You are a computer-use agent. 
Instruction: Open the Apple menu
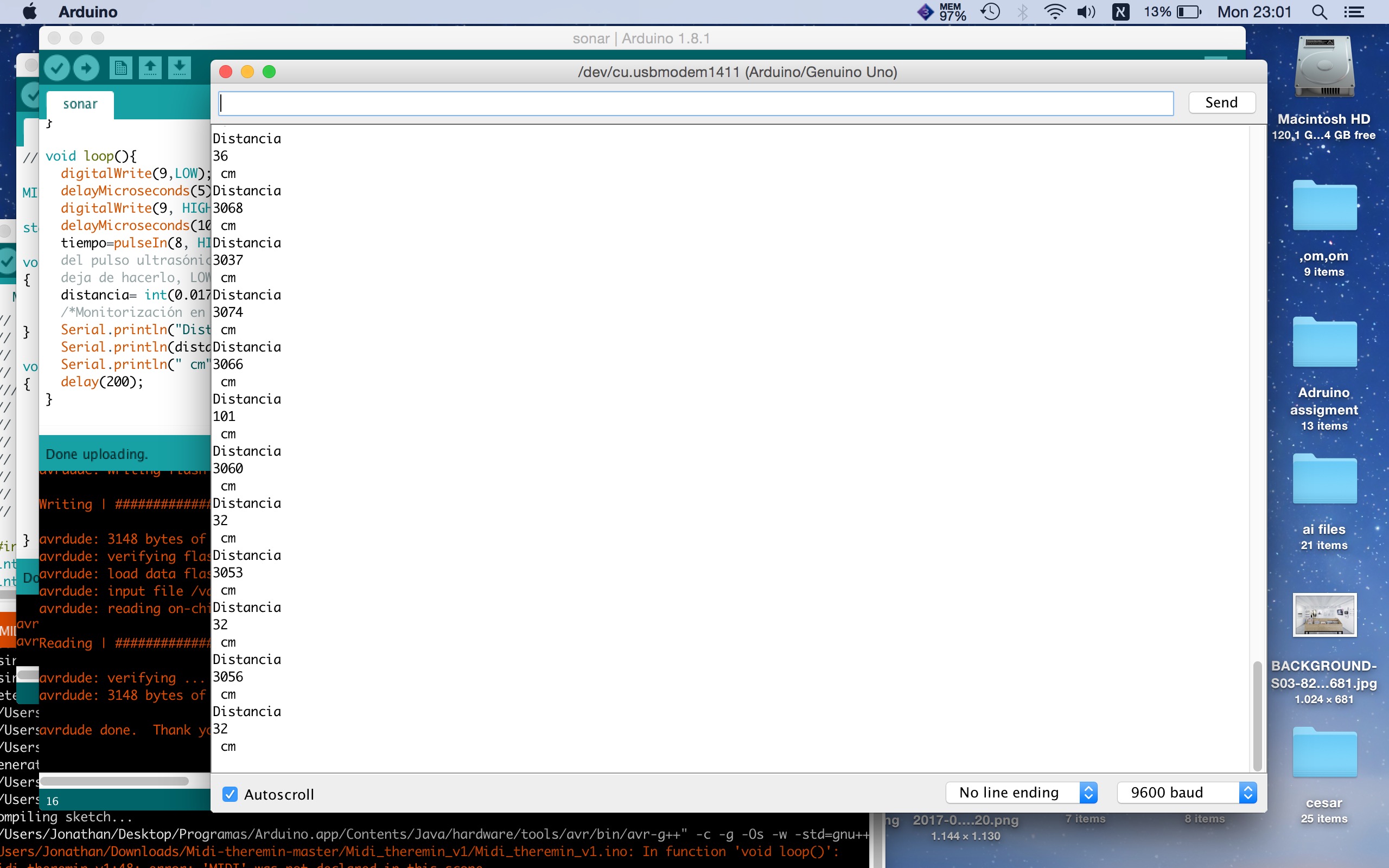(x=30, y=11)
